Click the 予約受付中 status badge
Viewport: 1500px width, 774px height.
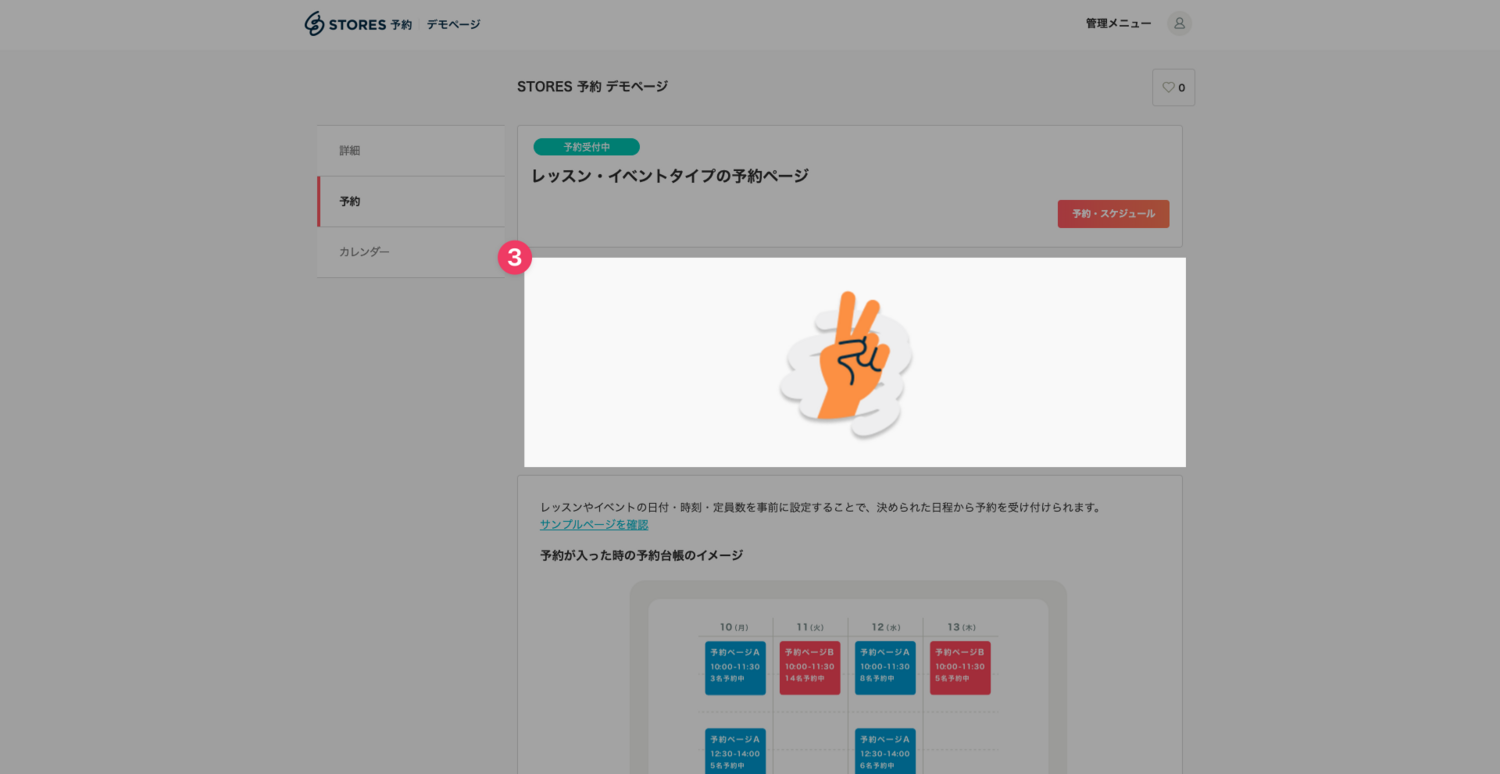(586, 147)
